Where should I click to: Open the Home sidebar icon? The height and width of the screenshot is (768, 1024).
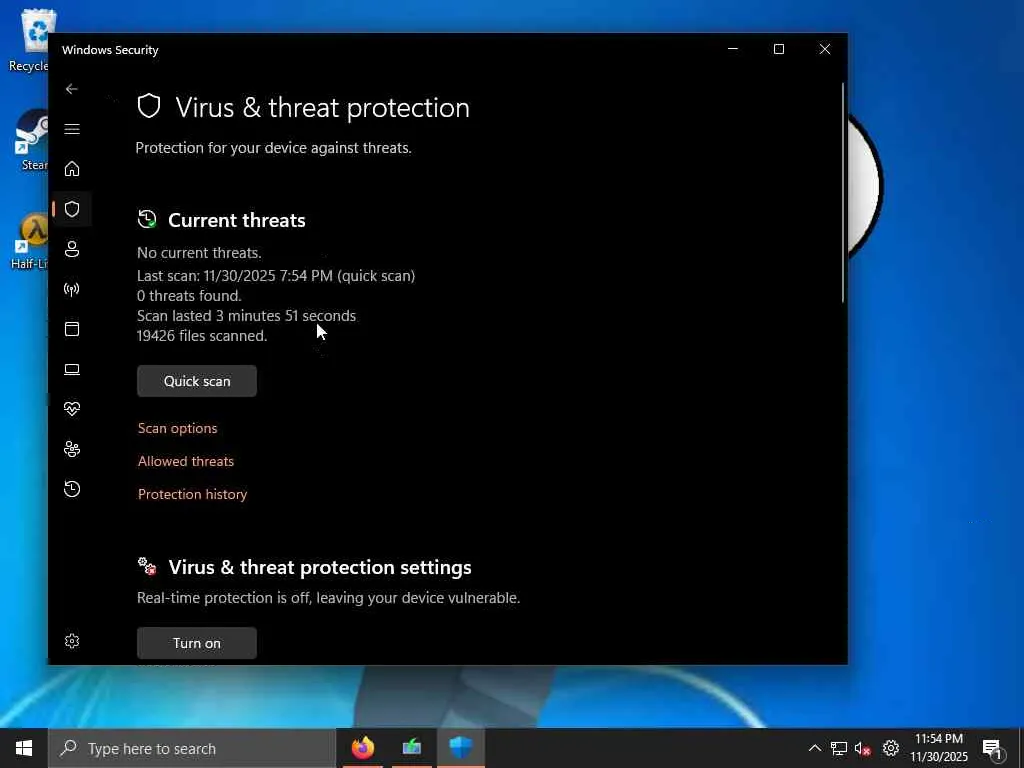pyautogui.click(x=72, y=169)
